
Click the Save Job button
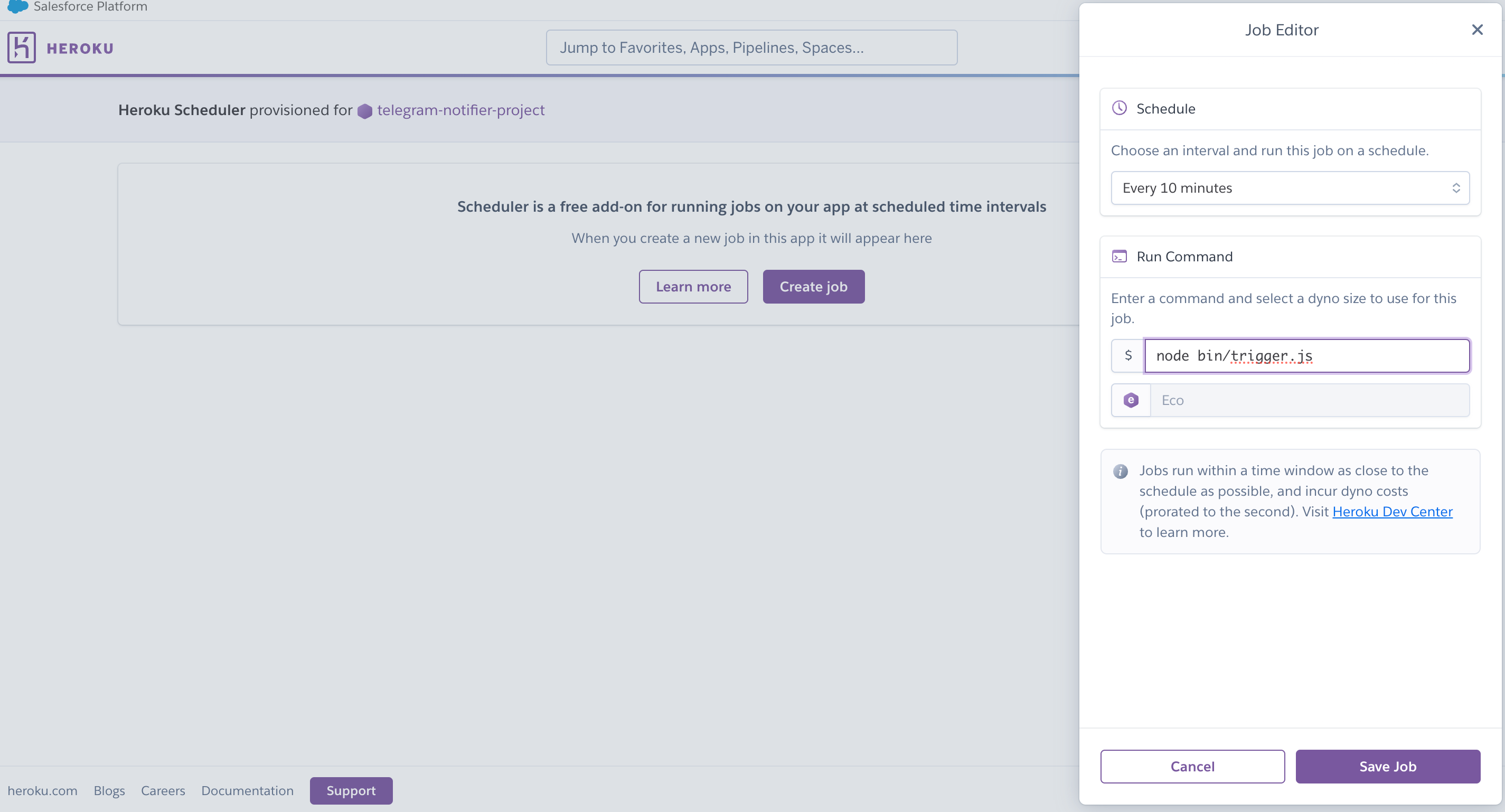[1388, 767]
